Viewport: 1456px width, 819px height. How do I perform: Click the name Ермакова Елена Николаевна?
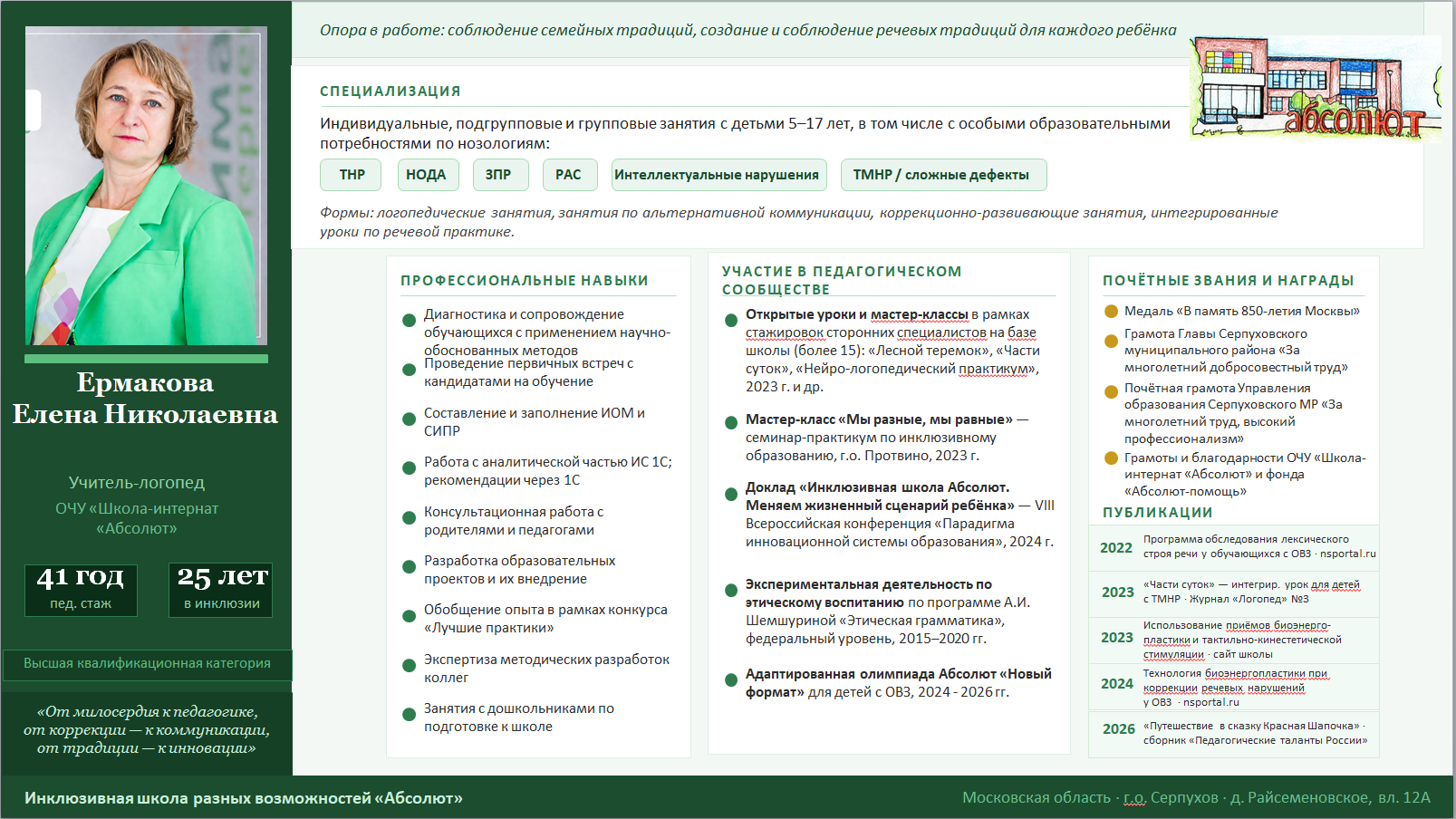coord(145,399)
